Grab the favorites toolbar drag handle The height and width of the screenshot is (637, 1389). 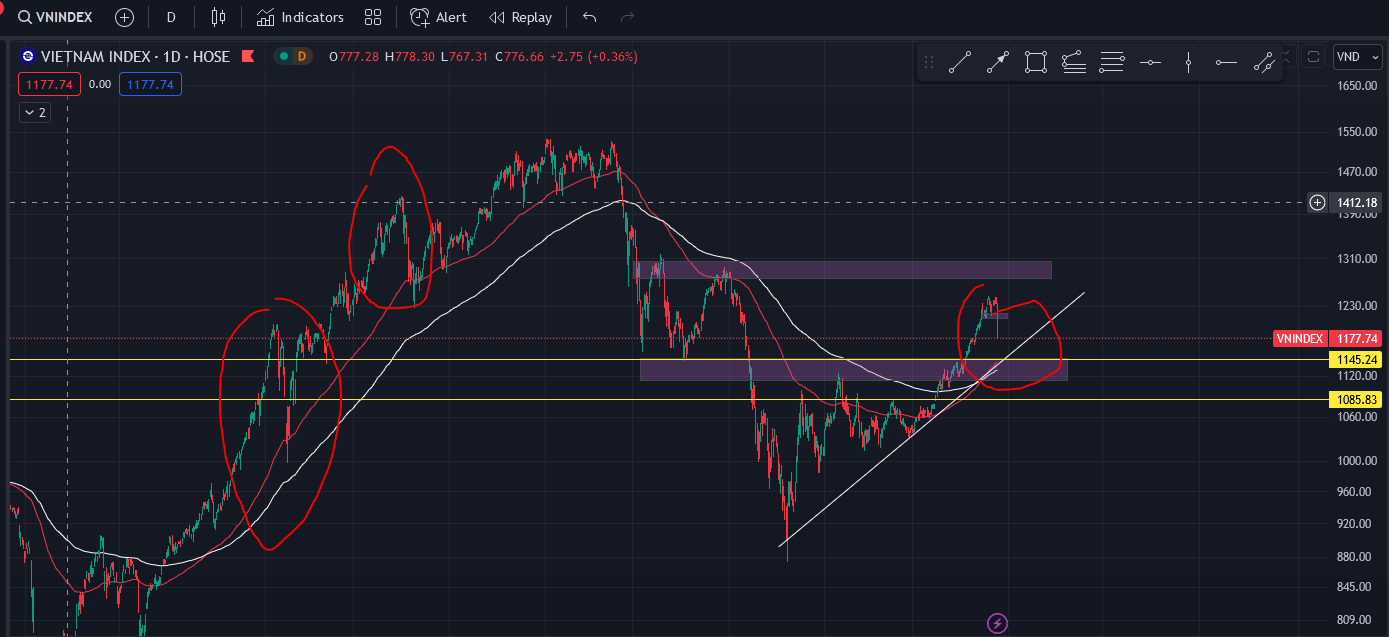[929, 62]
